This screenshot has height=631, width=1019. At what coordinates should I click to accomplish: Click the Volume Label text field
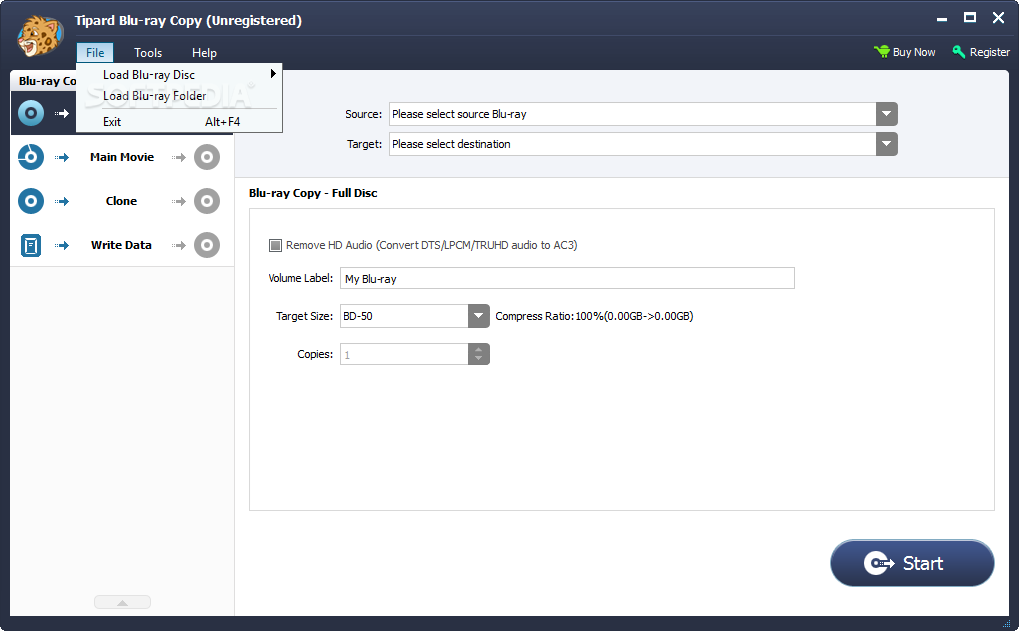567,278
